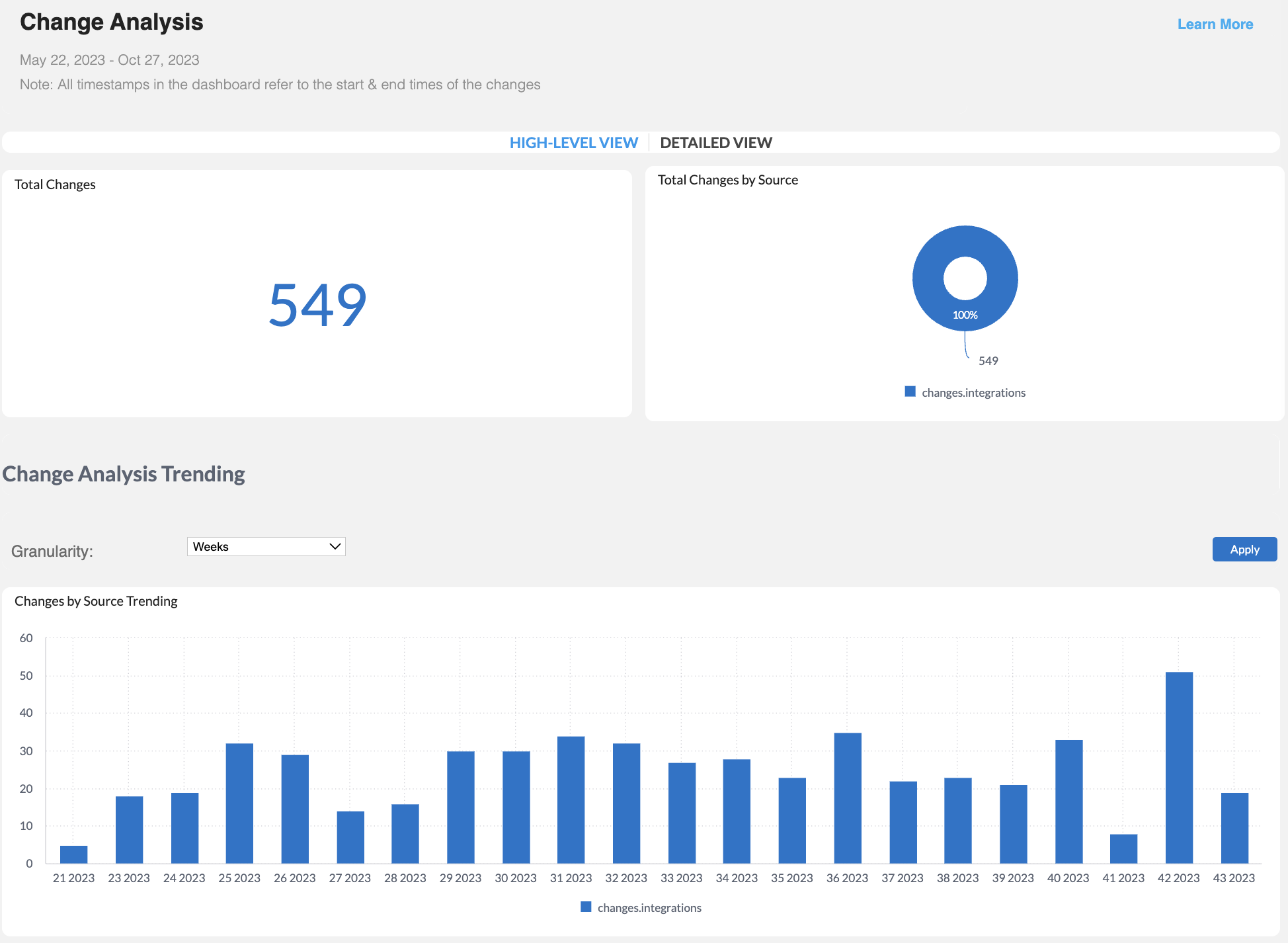
Task: Click the 549 total changes number
Action: tap(317, 305)
